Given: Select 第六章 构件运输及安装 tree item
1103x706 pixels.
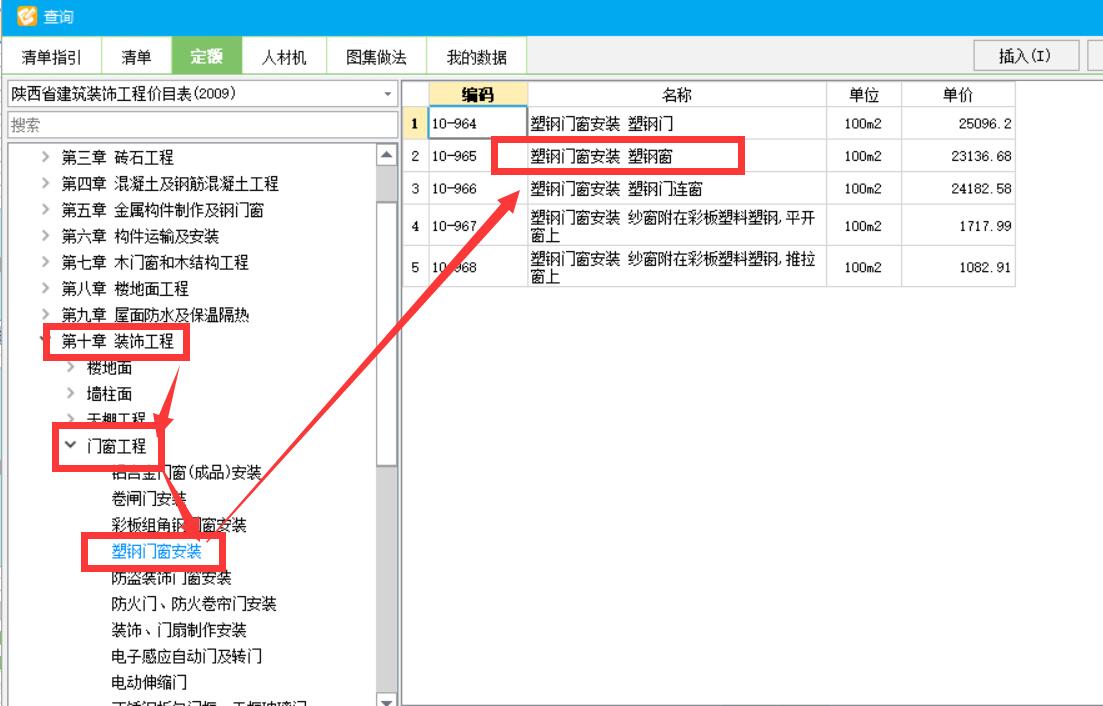Looking at the screenshot, I should click(x=140, y=236).
